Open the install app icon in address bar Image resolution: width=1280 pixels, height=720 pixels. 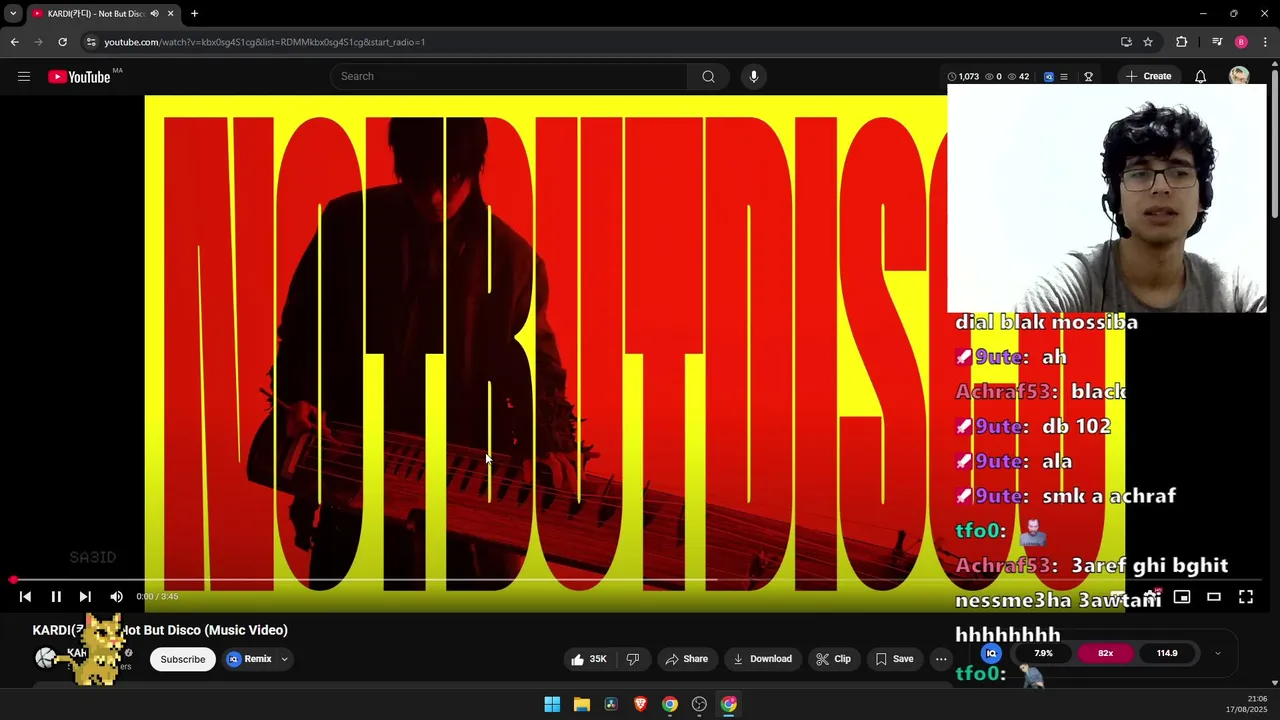pyautogui.click(x=1126, y=42)
